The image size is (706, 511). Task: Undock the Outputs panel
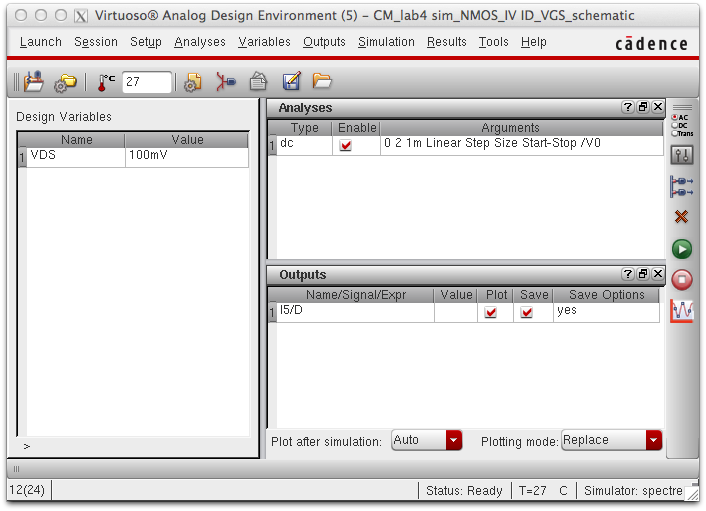pyautogui.click(x=643, y=274)
